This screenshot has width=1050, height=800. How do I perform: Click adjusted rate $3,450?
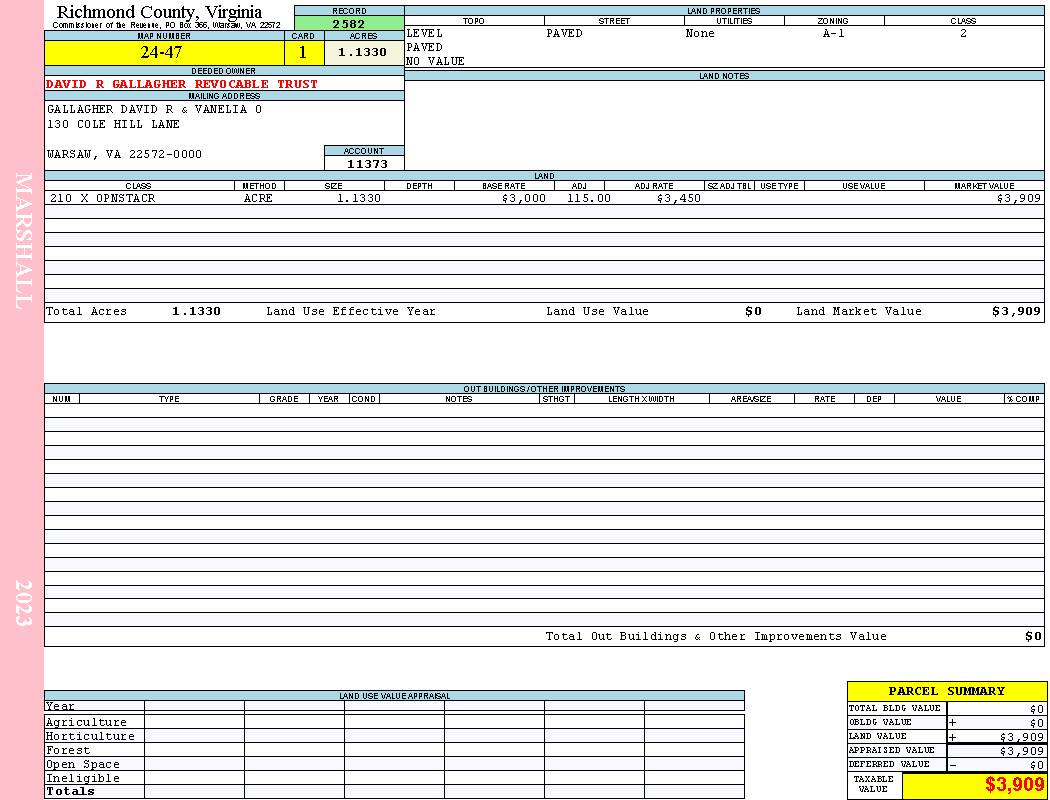(x=678, y=198)
